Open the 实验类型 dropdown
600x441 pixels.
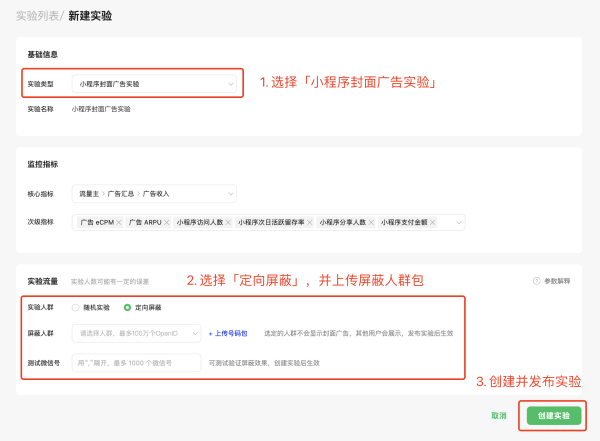tap(154, 84)
